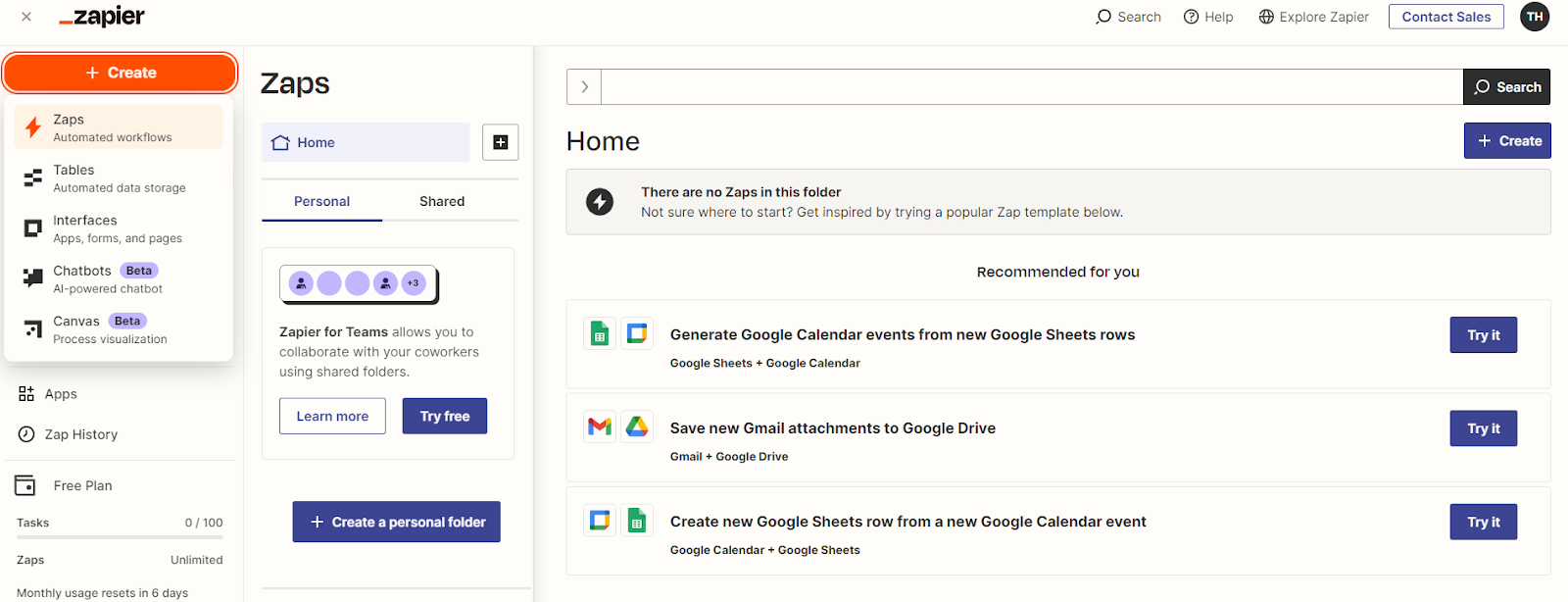1568x602 pixels.
Task: Select Tables Automated data storage in the menu
Action: click(x=119, y=177)
